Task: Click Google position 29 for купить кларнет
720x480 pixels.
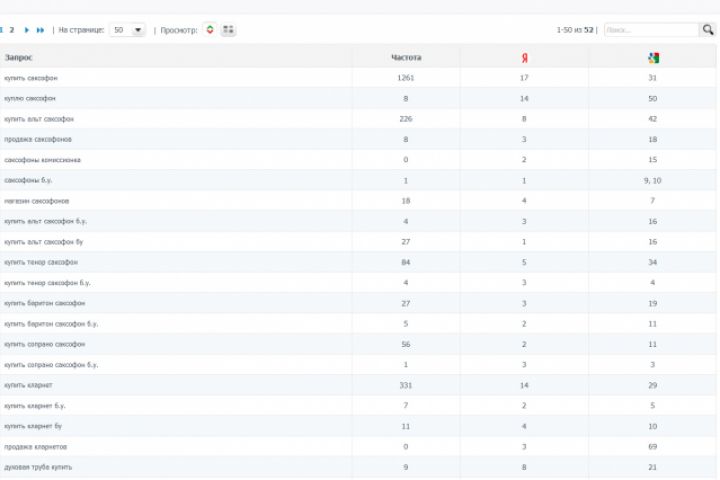Action: (x=652, y=385)
